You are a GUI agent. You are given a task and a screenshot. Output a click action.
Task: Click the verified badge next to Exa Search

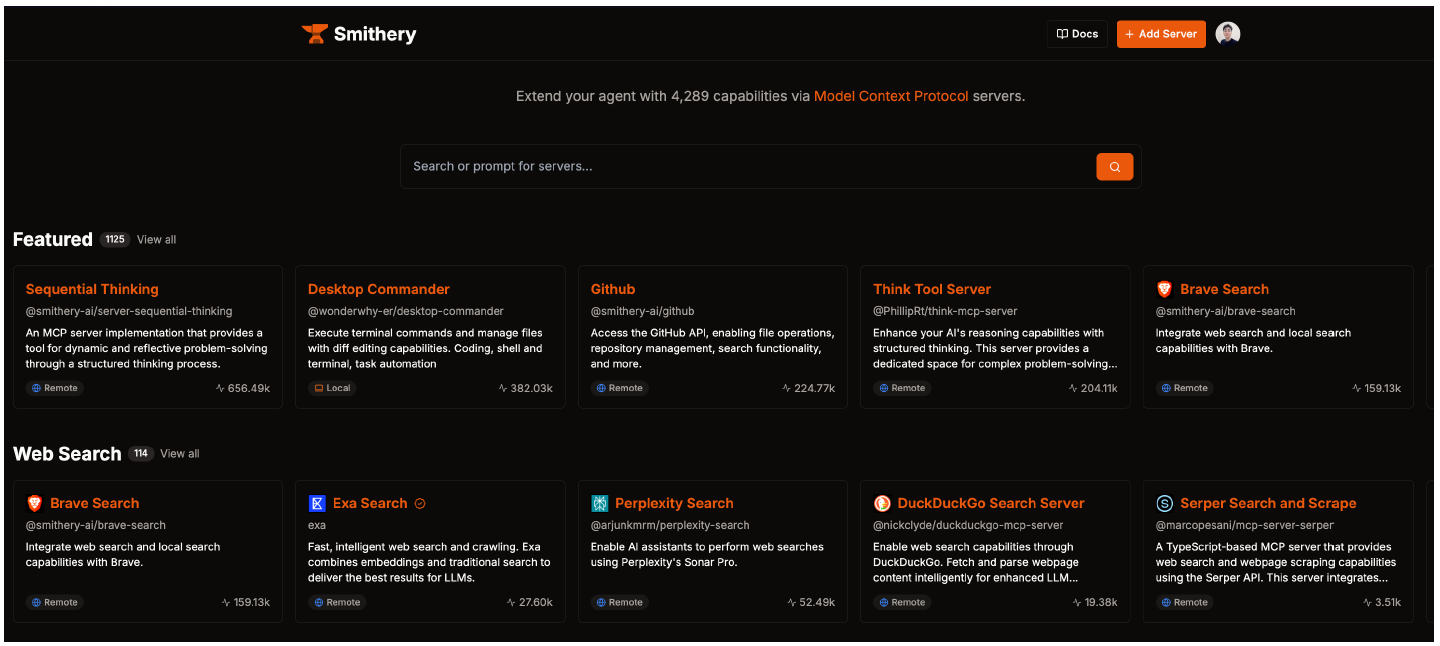pyautogui.click(x=420, y=503)
